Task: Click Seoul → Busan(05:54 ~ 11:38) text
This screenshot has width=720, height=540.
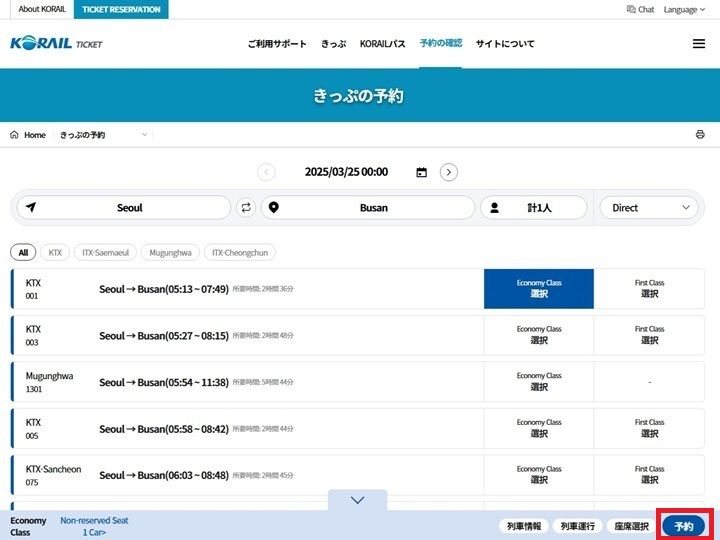Action: tap(164, 382)
